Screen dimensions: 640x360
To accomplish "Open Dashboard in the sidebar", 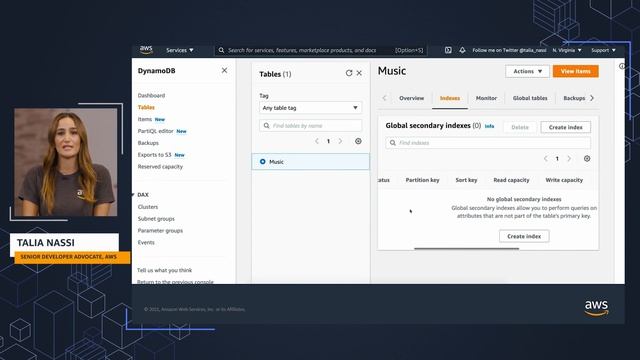I will pyautogui.click(x=151, y=96).
